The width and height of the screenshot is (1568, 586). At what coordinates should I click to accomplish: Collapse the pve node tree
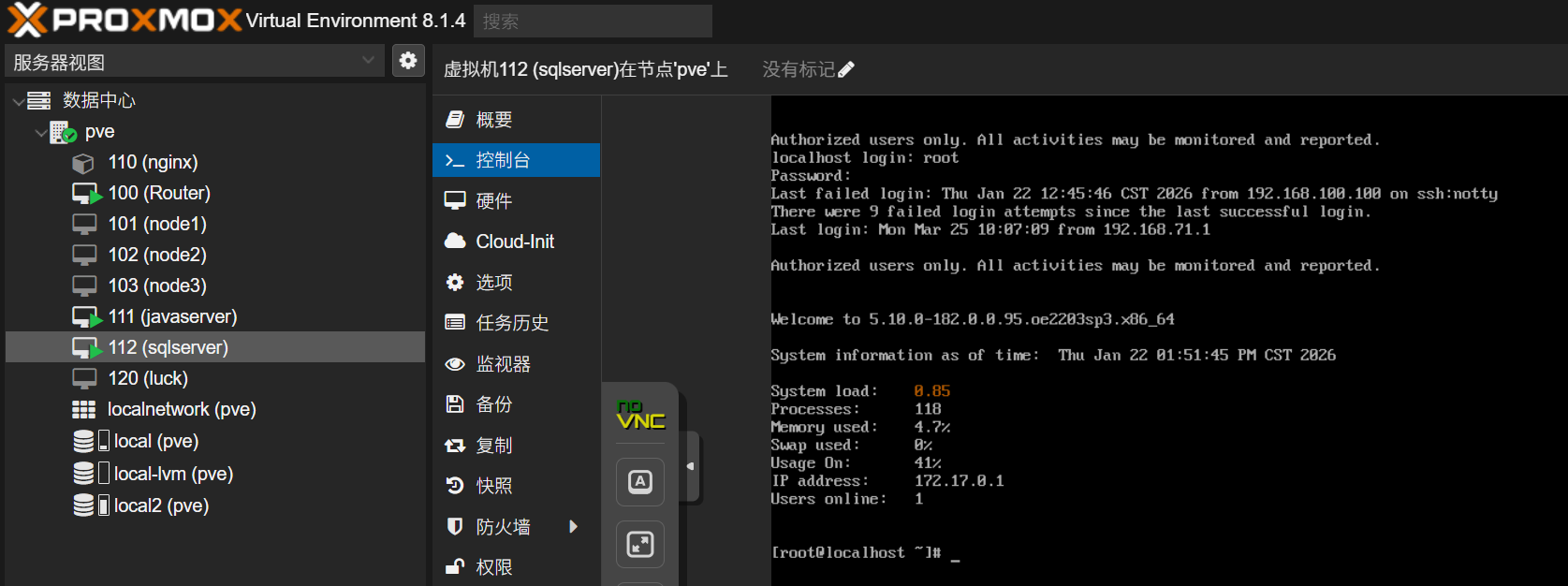tap(40, 133)
